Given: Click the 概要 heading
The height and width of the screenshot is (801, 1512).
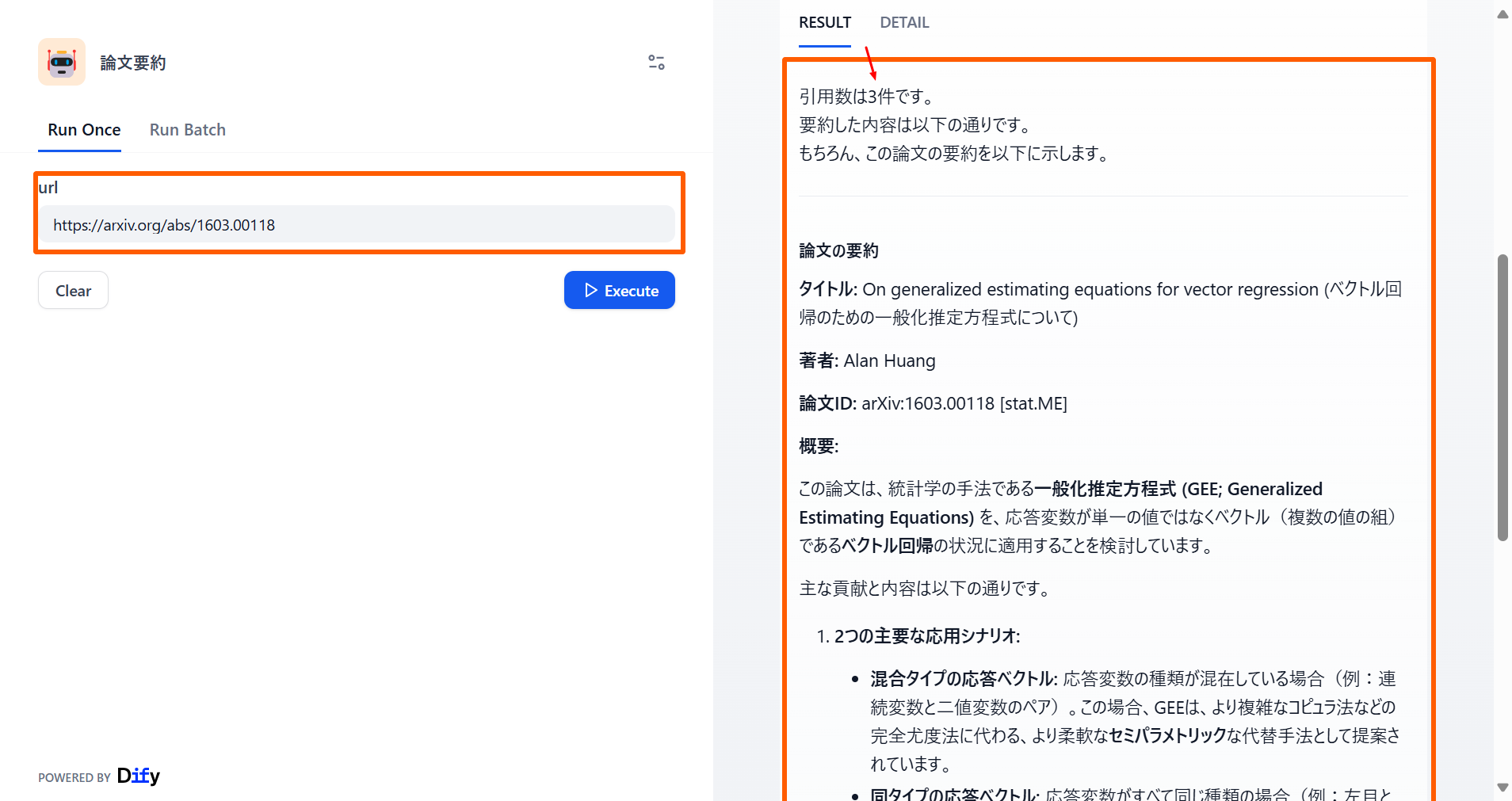Looking at the screenshot, I should pos(819,447).
